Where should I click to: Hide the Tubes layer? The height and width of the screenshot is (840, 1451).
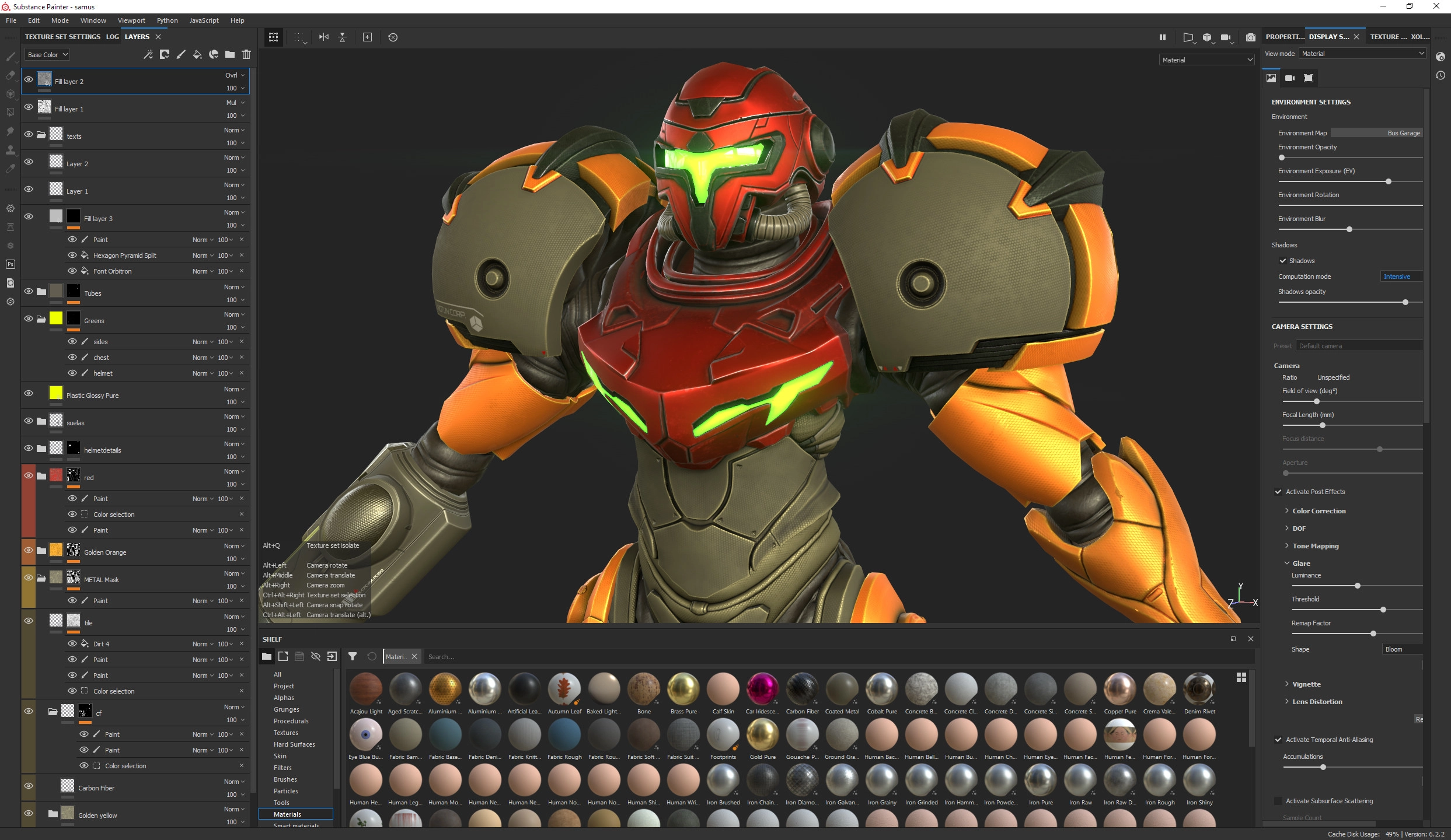click(x=29, y=291)
